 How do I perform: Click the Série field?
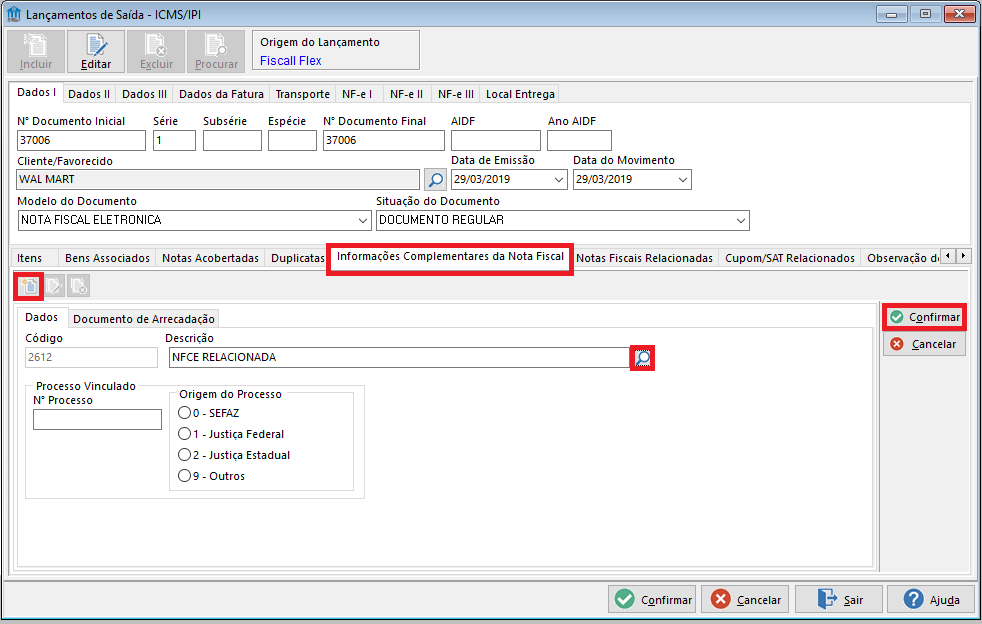point(174,140)
